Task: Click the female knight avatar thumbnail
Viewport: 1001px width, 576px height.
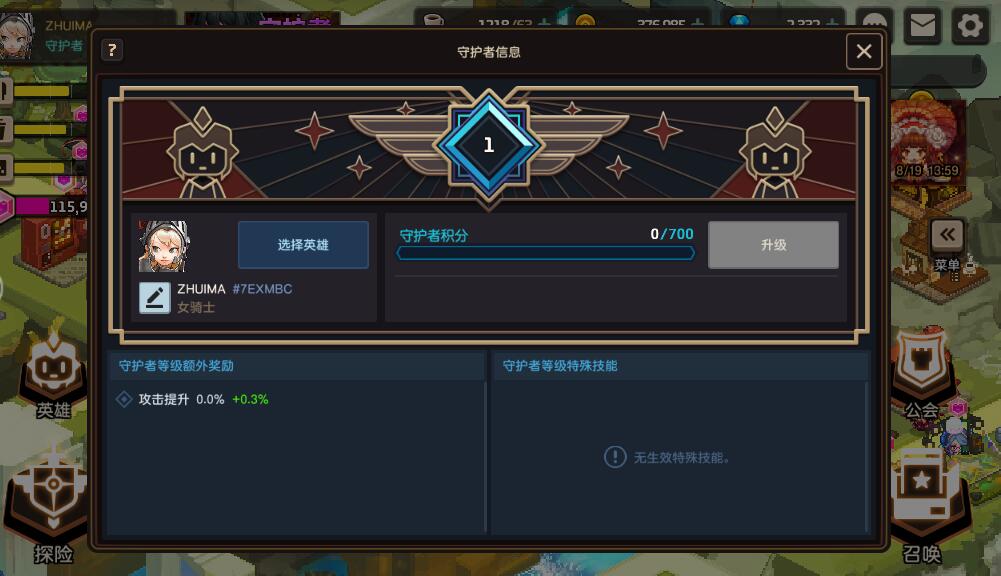Action: pos(163,246)
